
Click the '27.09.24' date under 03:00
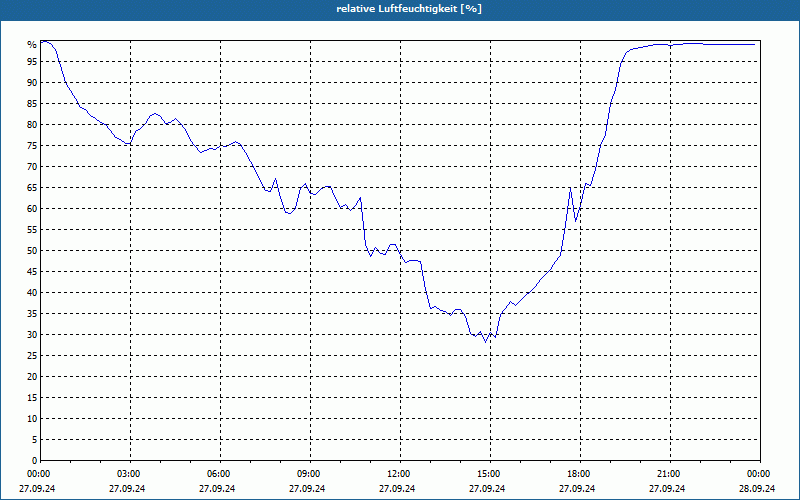pyautogui.click(x=128, y=488)
